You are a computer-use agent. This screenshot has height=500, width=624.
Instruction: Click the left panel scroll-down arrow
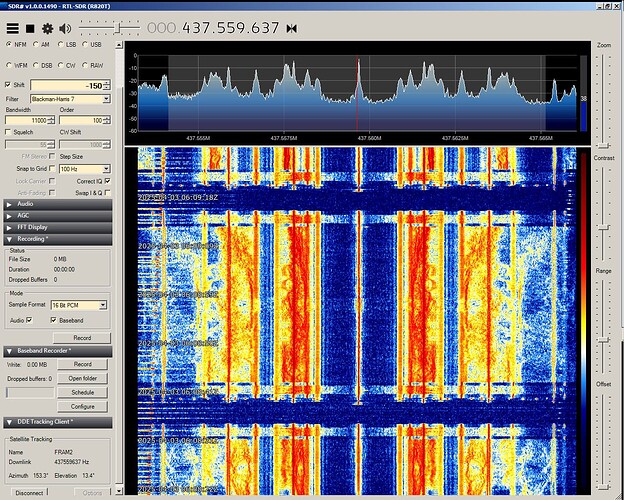pos(119,490)
